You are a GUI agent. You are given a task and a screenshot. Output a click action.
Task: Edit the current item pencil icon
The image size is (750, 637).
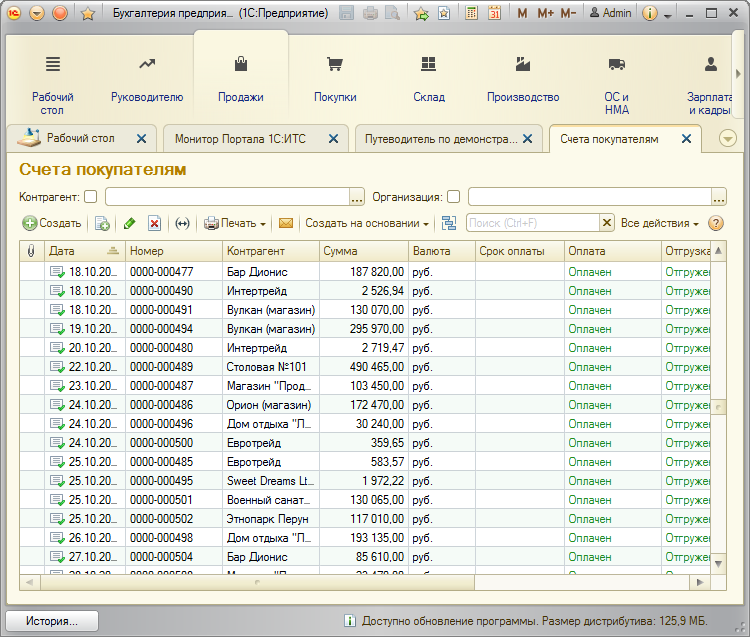pos(129,223)
